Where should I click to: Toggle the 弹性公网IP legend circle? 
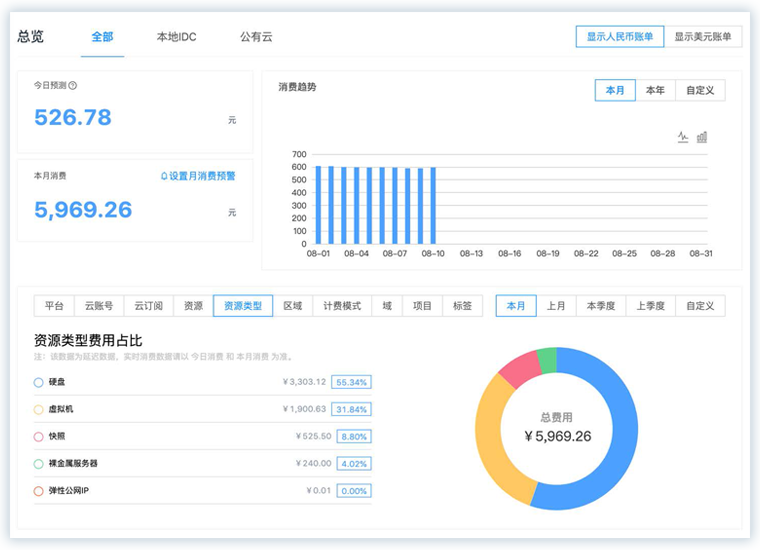38,491
